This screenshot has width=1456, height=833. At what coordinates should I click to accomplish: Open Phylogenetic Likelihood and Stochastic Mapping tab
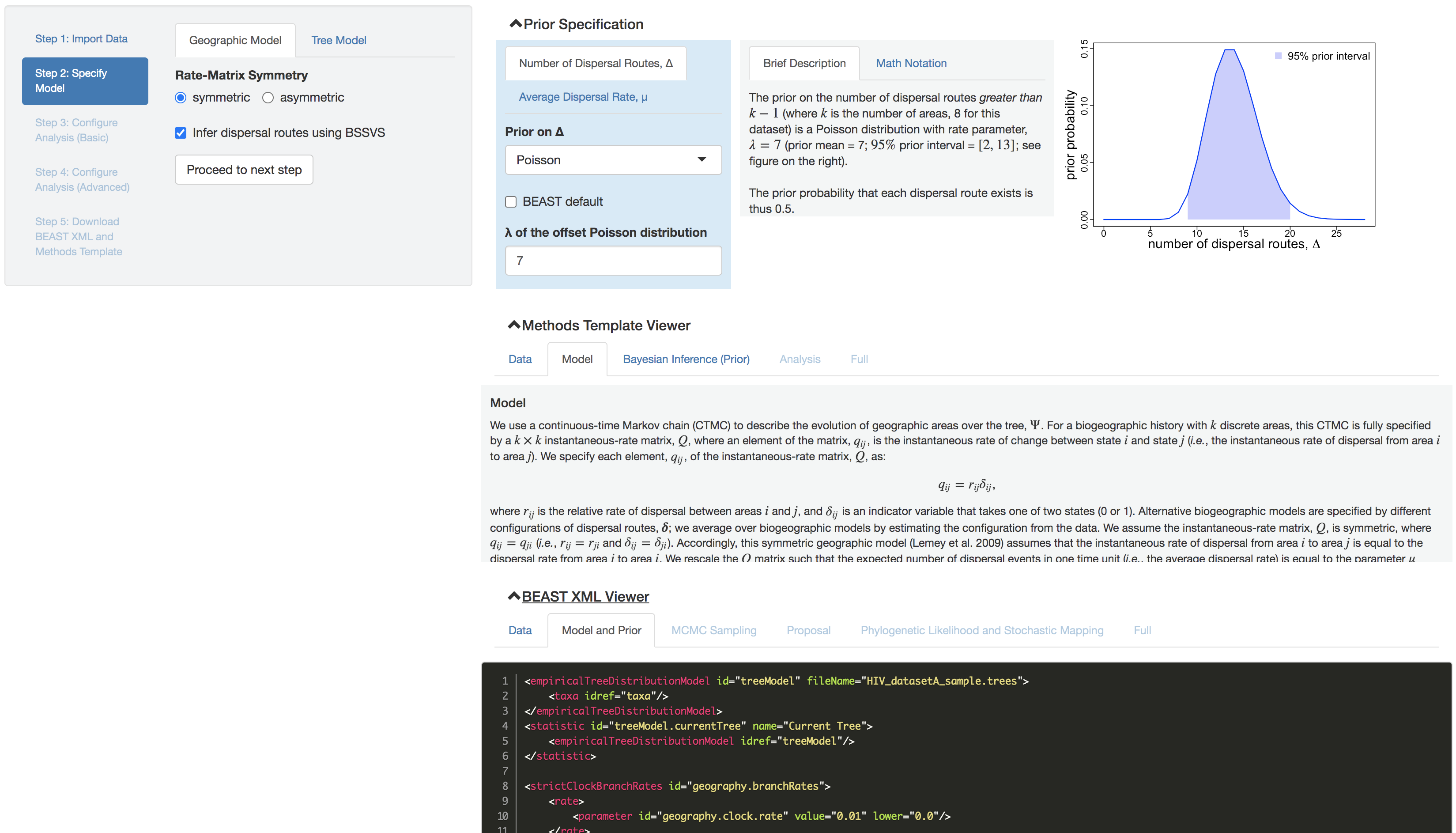(x=982, y=630)
